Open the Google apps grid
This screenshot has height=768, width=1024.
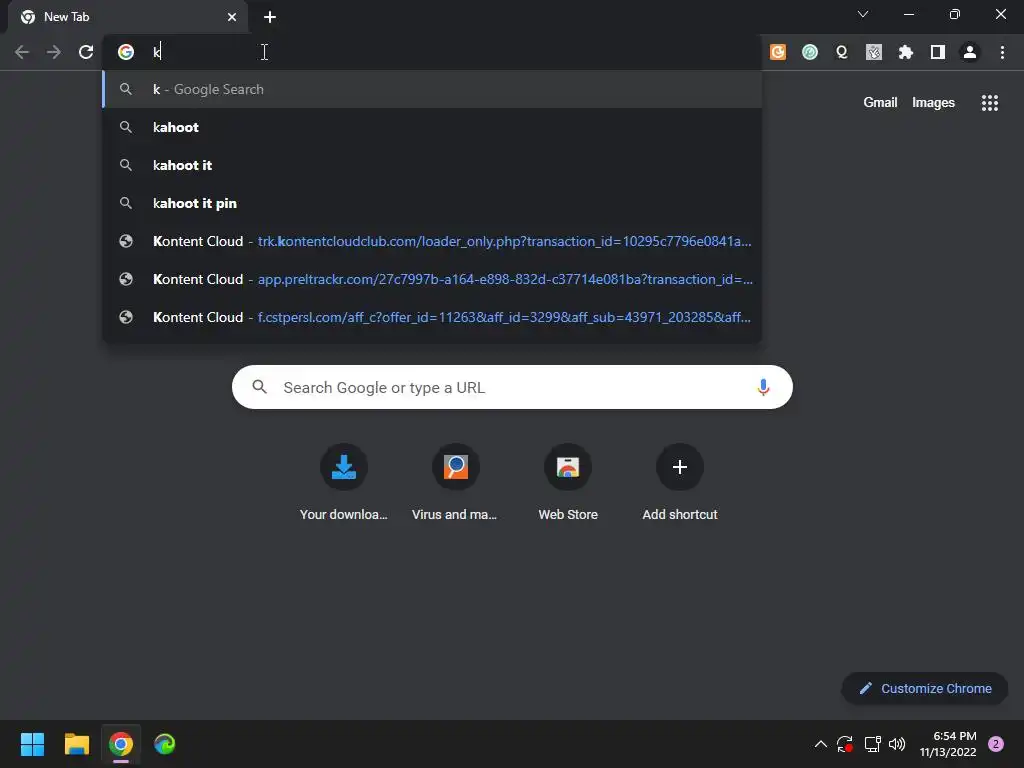pos(990,103)
